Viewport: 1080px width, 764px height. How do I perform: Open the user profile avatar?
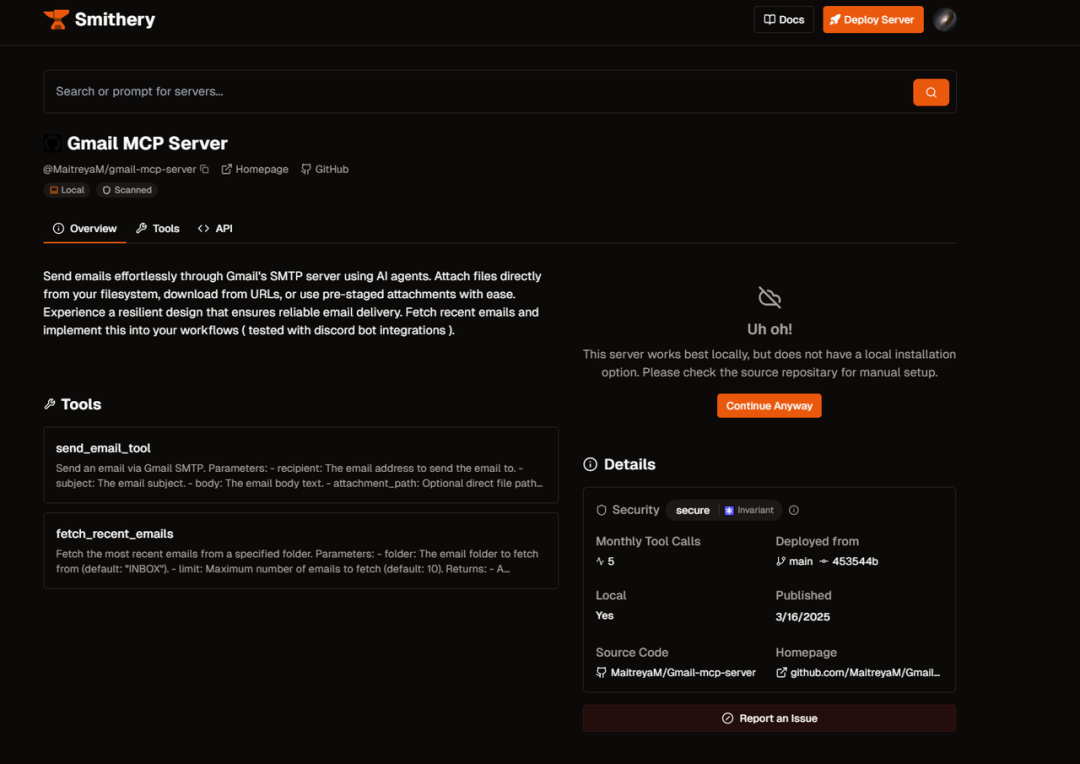click(x=944, y=19)
